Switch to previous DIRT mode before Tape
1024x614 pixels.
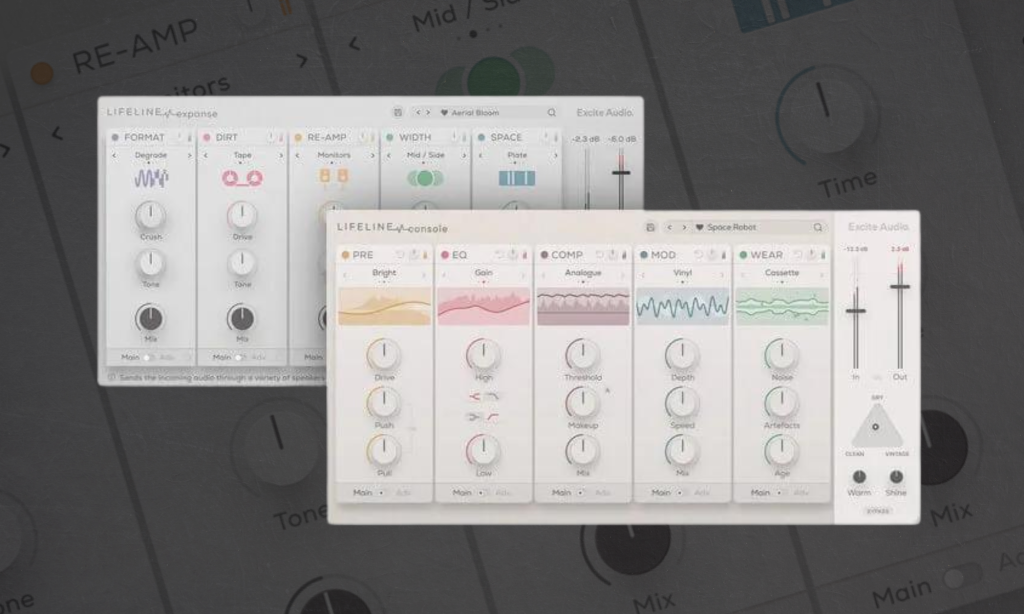(205, 156)
